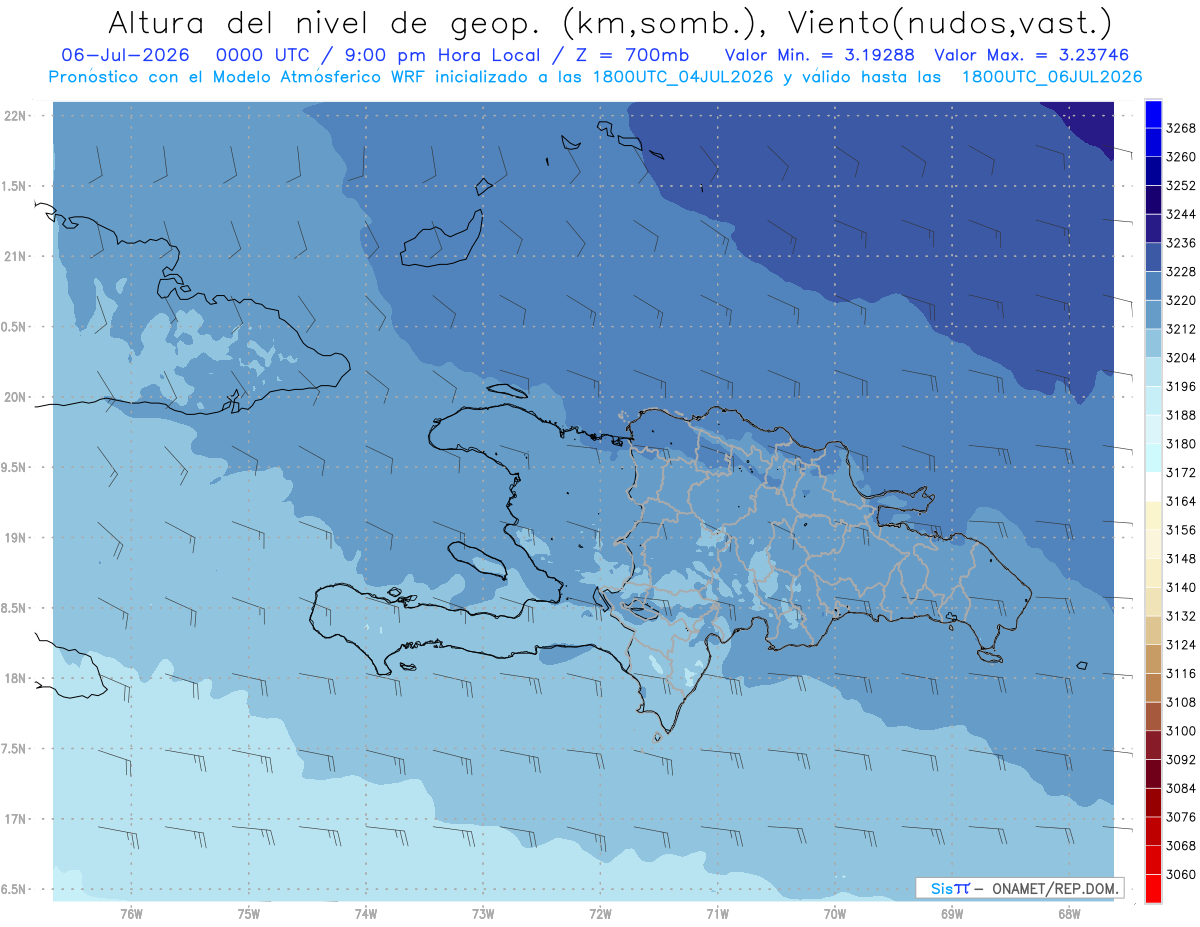Click the '21N' latitude label
Image resolution: width=1200 pixels, height=927 pixels.
(x=15, y=257)
